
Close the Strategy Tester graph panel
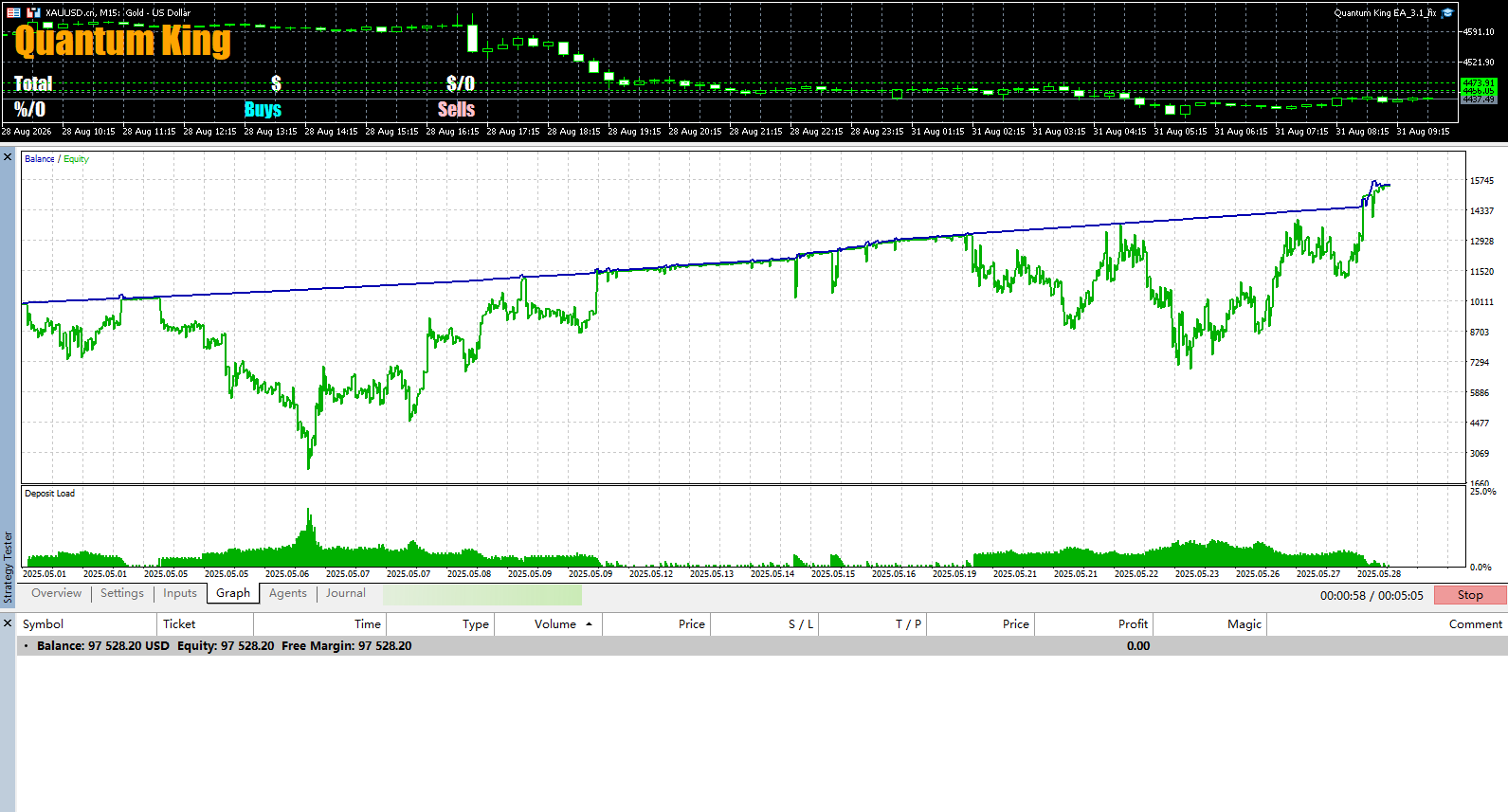tap(8, 157)
